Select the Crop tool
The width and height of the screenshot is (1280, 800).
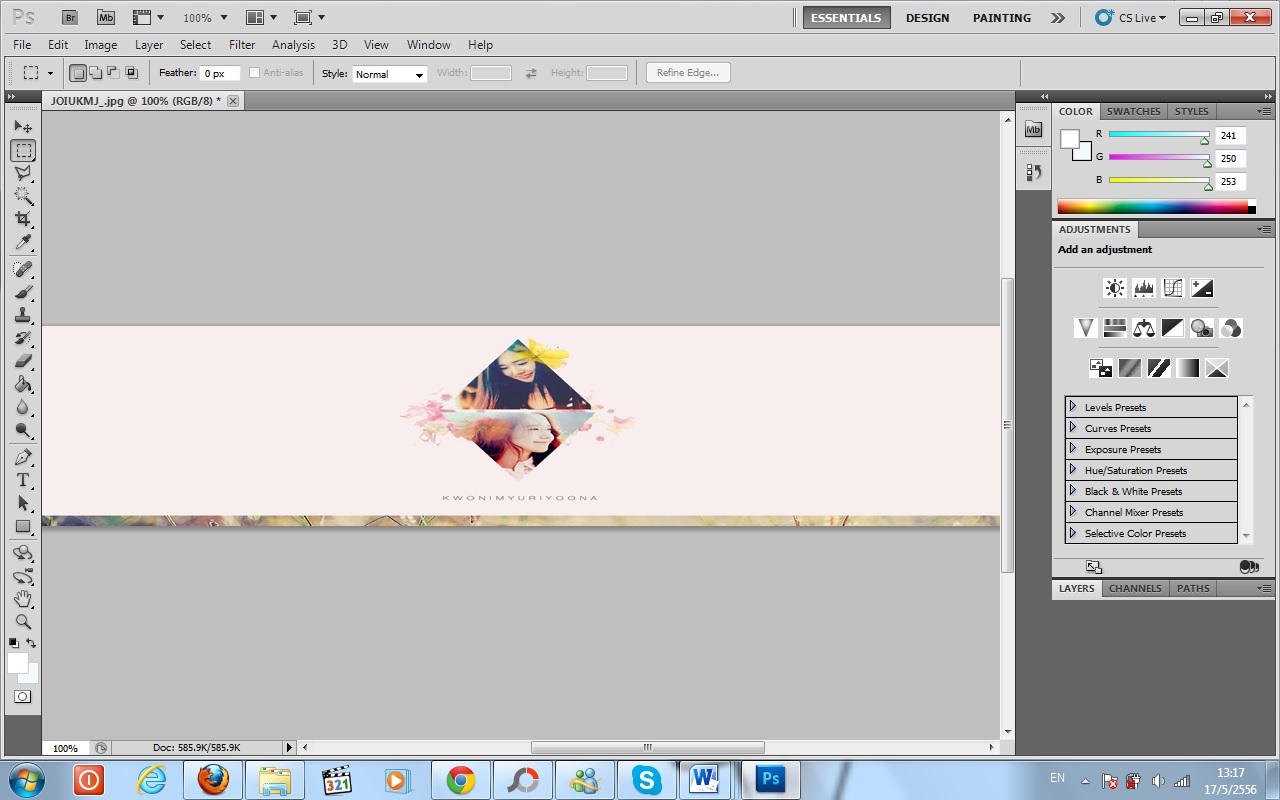[23, 219]
